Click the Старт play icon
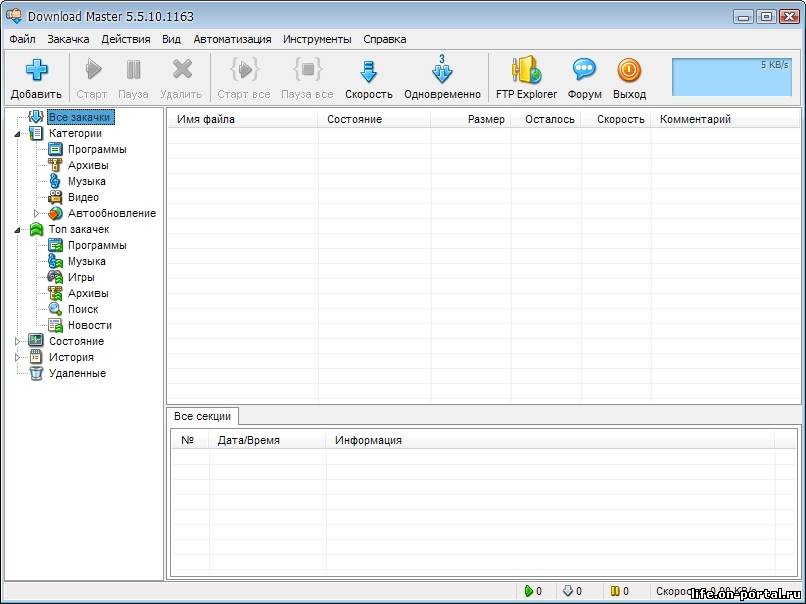 click(93, 69)
